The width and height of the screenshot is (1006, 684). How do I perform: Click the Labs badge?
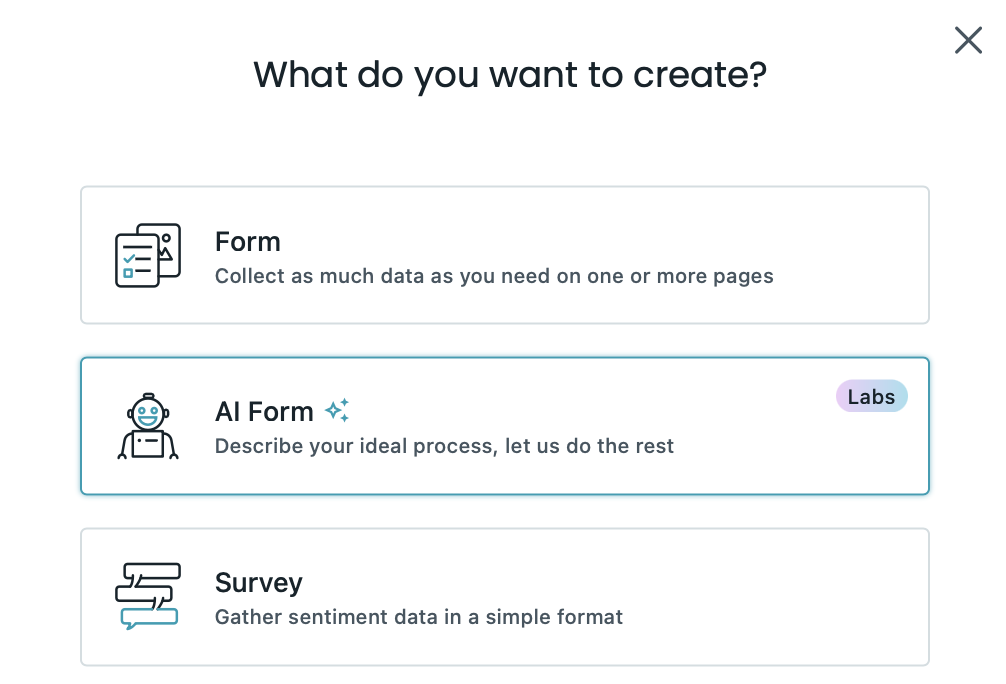[871, 397]
